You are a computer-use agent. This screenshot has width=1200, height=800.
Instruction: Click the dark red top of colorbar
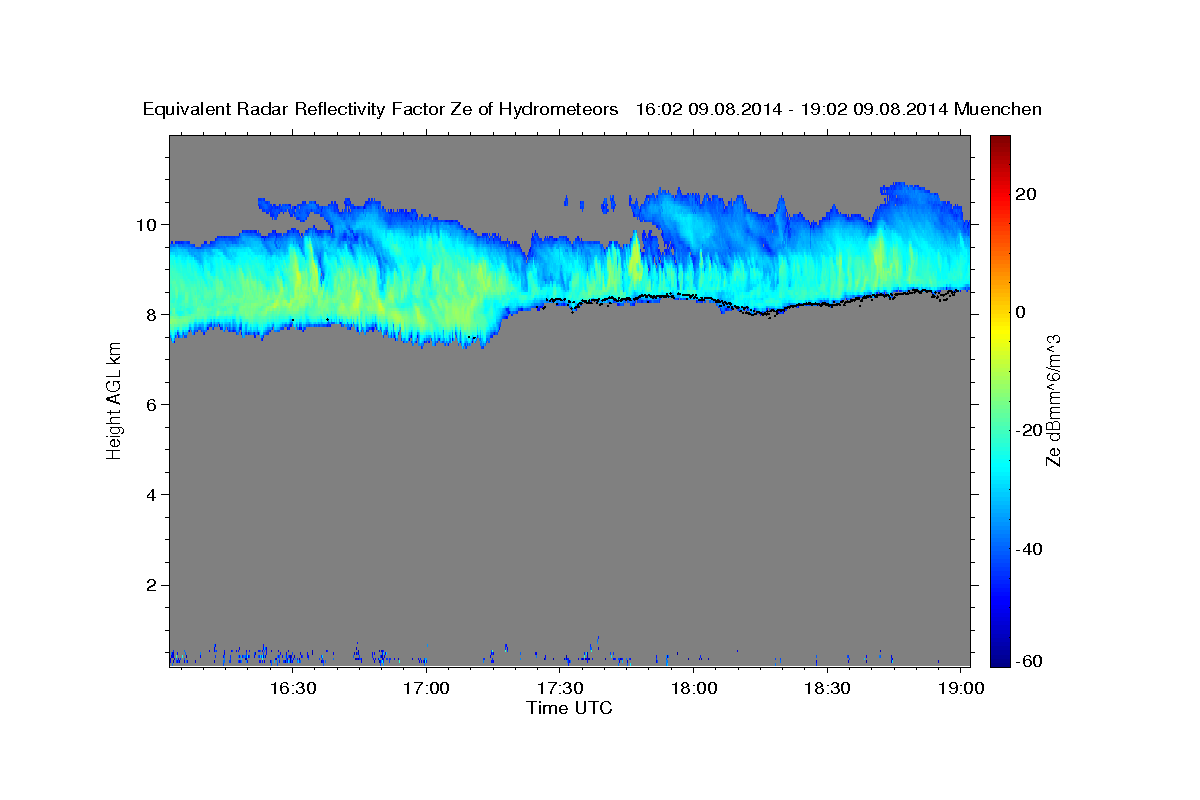coord(999,143)
